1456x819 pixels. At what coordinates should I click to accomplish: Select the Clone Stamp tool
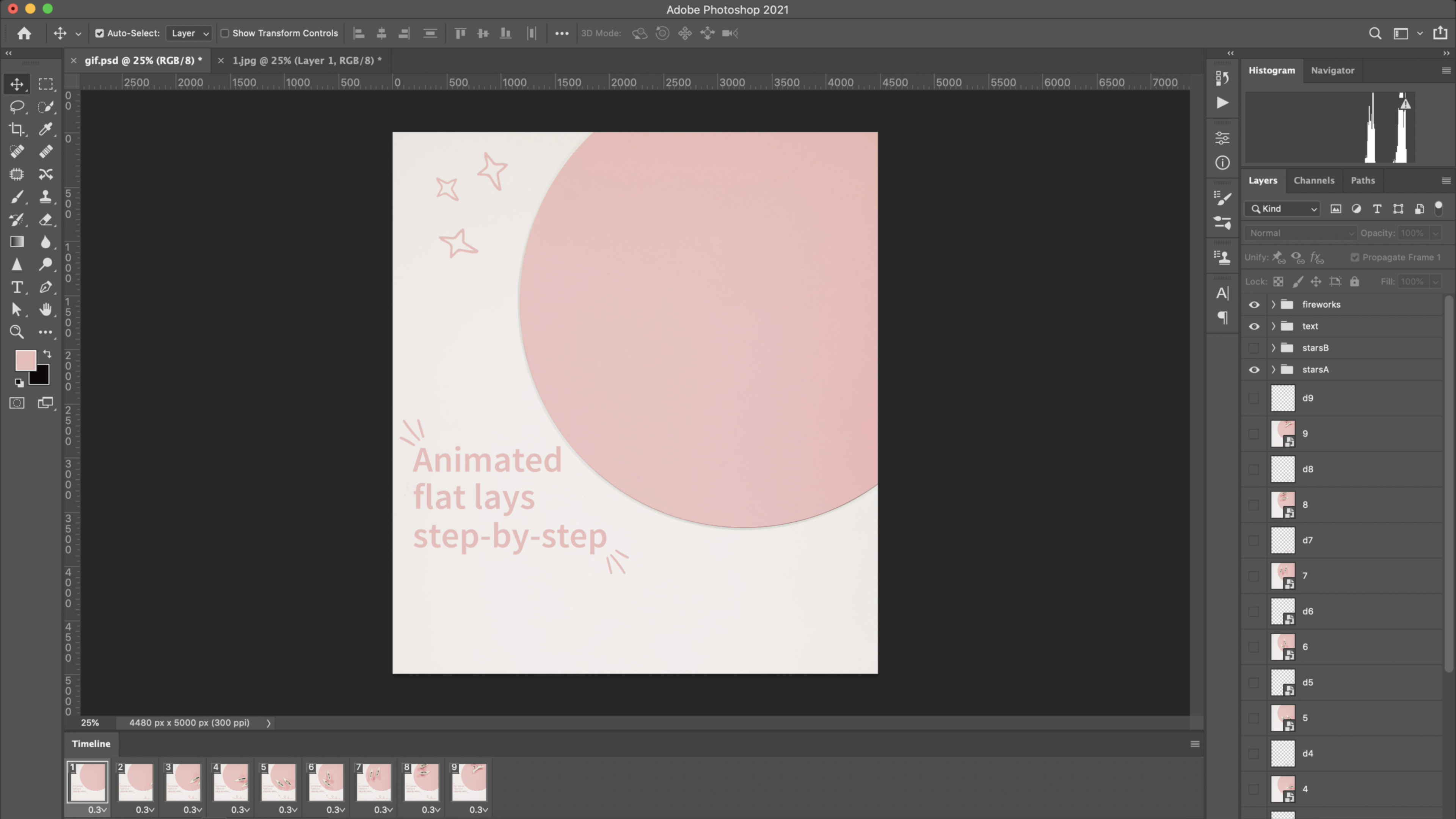46,197
